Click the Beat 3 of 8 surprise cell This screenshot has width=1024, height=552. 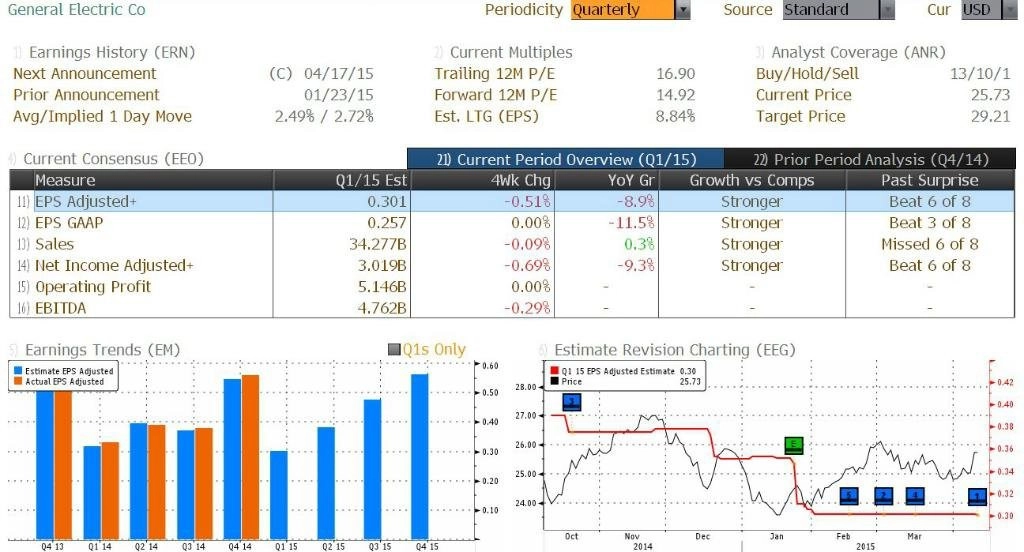coord(929,223)
